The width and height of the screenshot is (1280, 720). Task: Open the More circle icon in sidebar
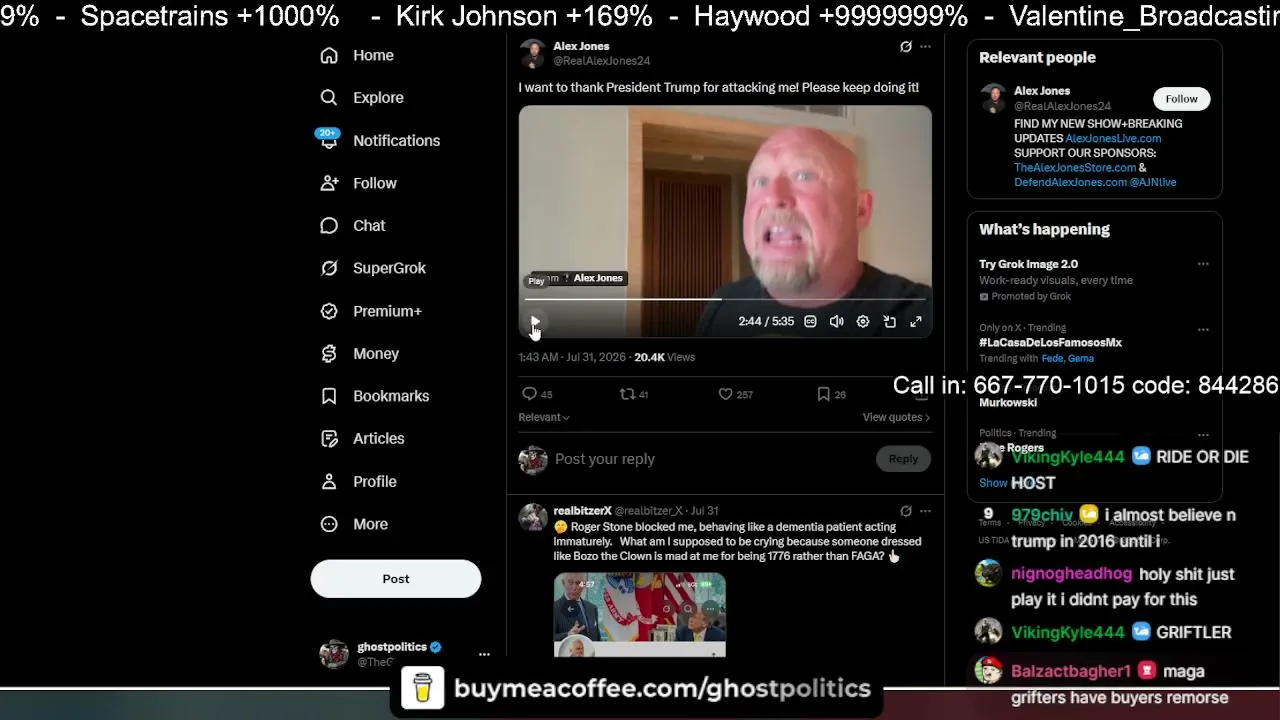click(x=329, y=524)
